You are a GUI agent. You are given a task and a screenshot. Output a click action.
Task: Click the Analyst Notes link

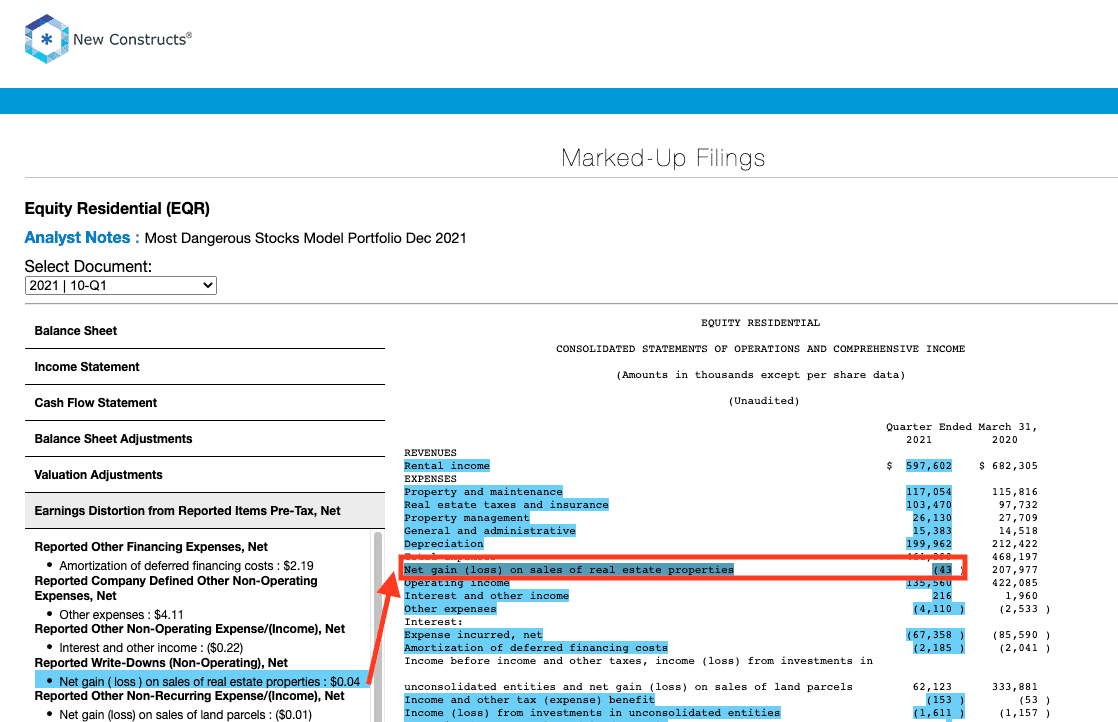[x=82, y=237]
